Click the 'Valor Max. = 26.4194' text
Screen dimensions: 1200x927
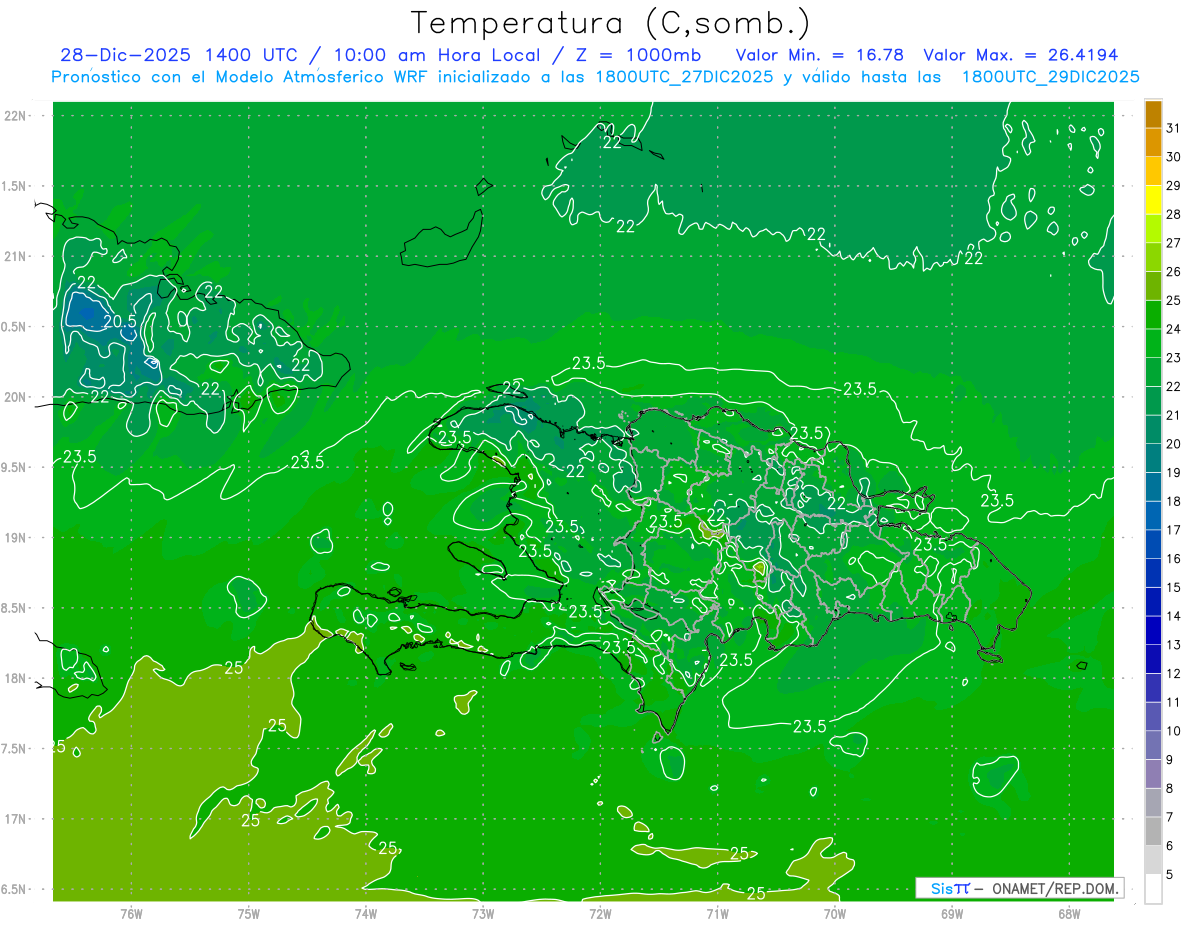1021,55
